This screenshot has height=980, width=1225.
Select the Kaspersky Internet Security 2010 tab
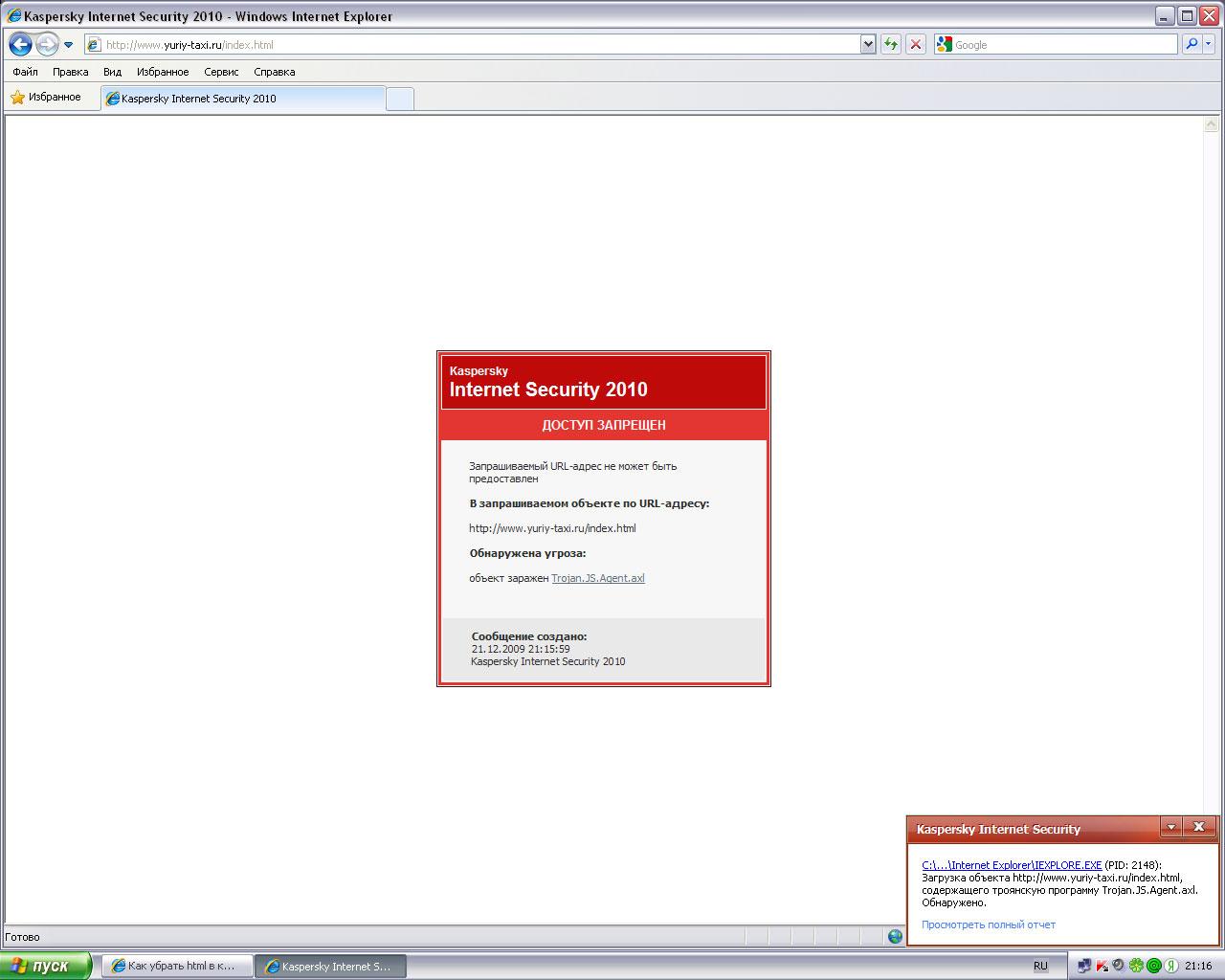tap(243, 98)
